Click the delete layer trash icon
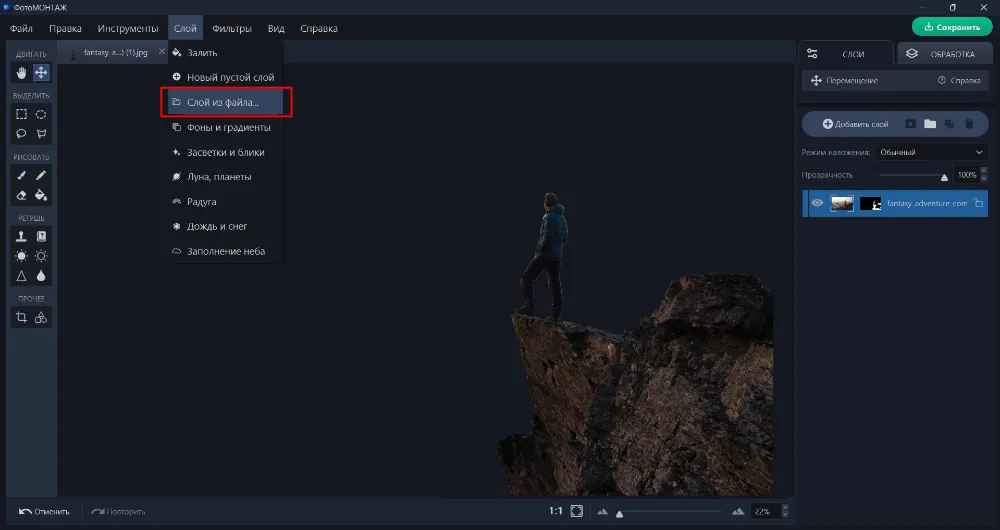The width and height of the screenshot is (1000, 530). pyautogui.click(x=968, y=124)
